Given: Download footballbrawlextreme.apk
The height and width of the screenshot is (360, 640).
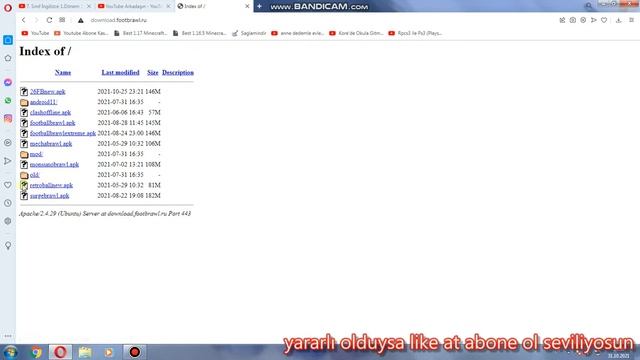Looking at the screenshot, I should point(62,133).
